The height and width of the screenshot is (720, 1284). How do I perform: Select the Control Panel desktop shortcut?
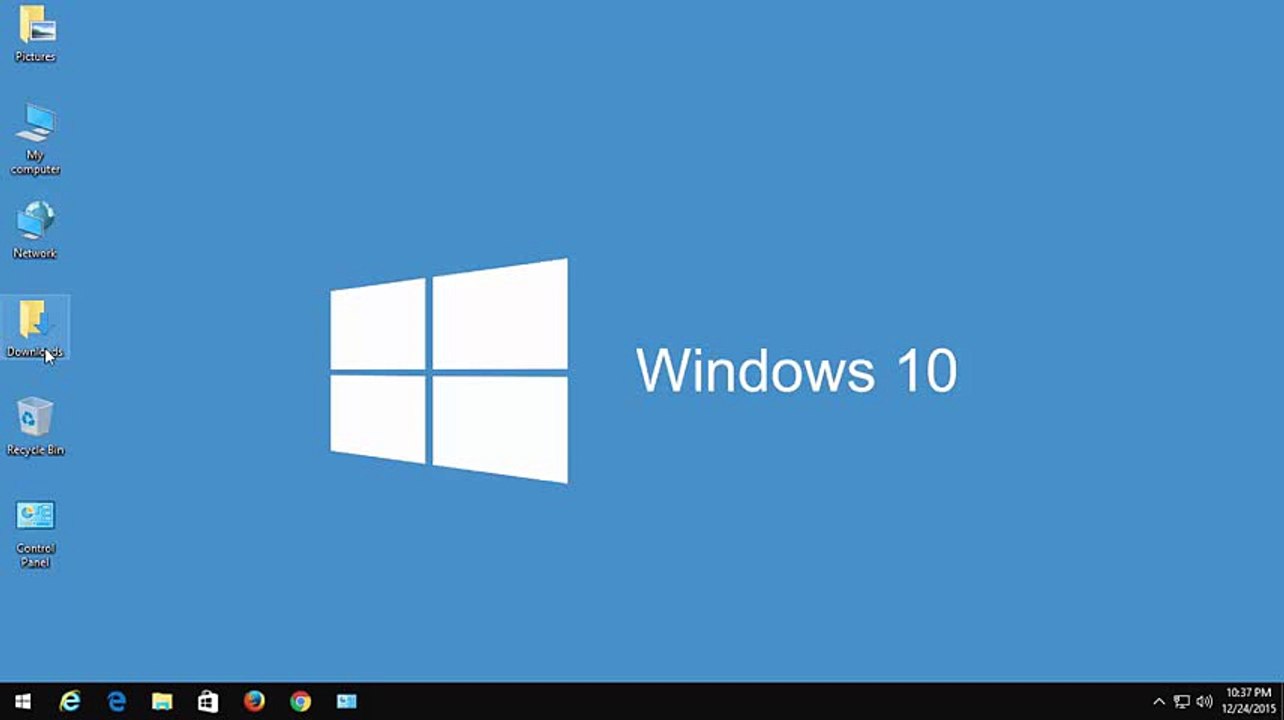point(35,534)
